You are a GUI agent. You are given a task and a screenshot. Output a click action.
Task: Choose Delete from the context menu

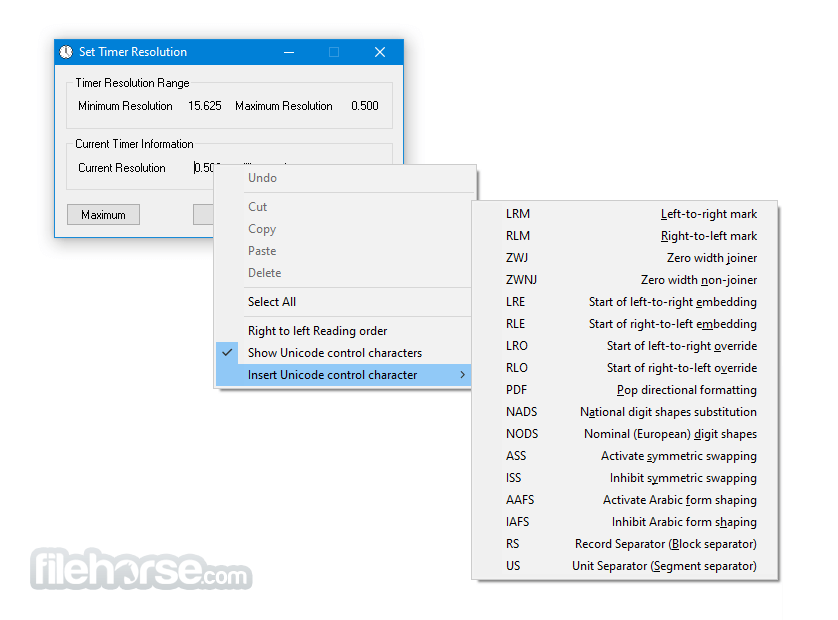click(344, 273)
